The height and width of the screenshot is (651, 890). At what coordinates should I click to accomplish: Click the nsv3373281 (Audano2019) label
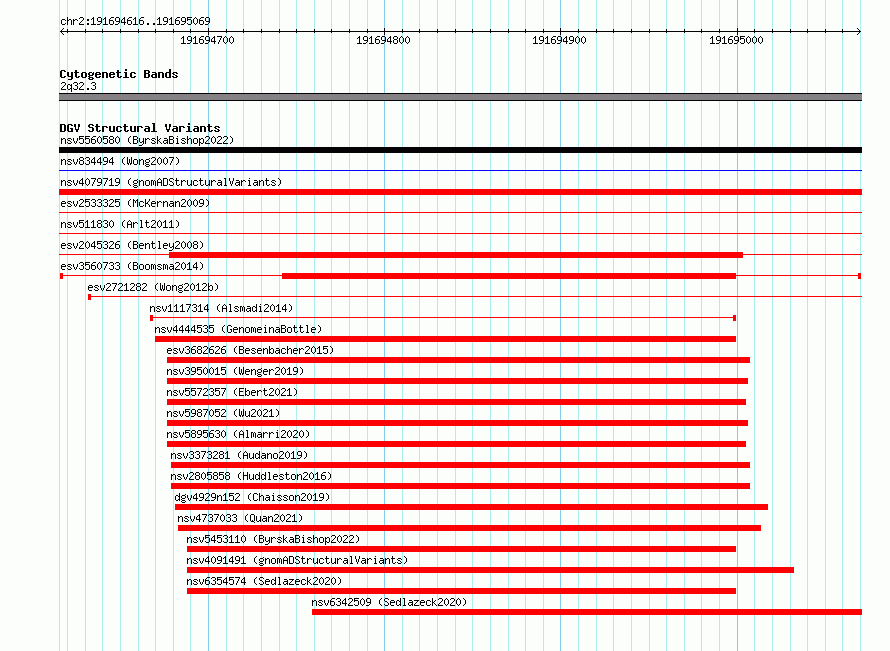(x=239, y=455)
